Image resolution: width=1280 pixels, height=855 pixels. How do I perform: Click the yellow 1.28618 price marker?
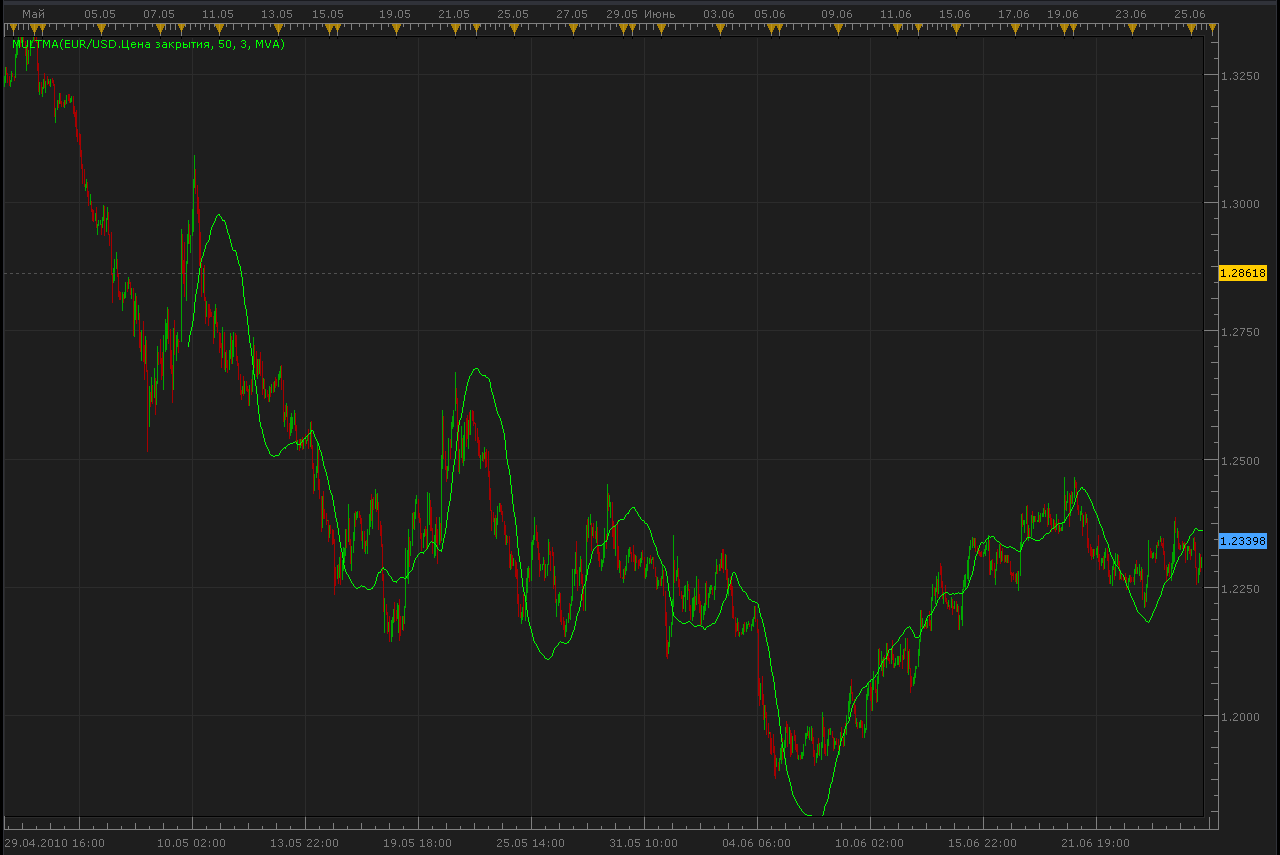(1243, 273)
